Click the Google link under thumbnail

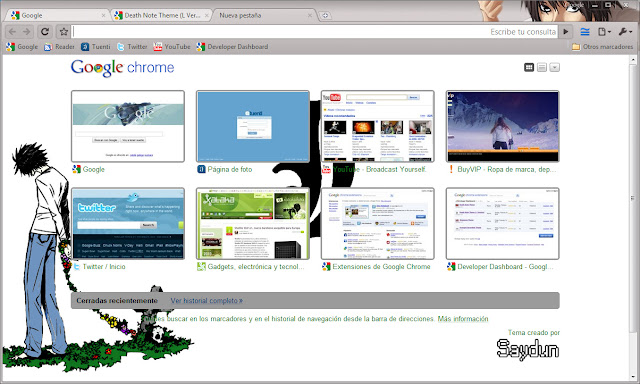(93, 169)
